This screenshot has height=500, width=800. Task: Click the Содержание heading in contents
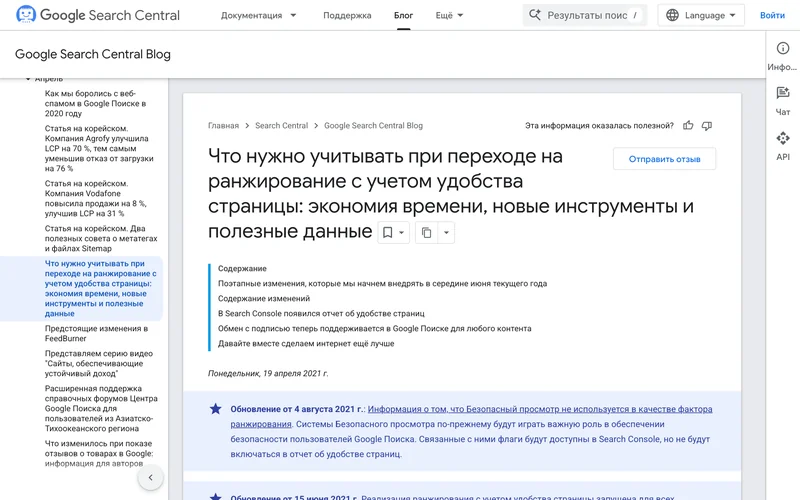(242, 268)
